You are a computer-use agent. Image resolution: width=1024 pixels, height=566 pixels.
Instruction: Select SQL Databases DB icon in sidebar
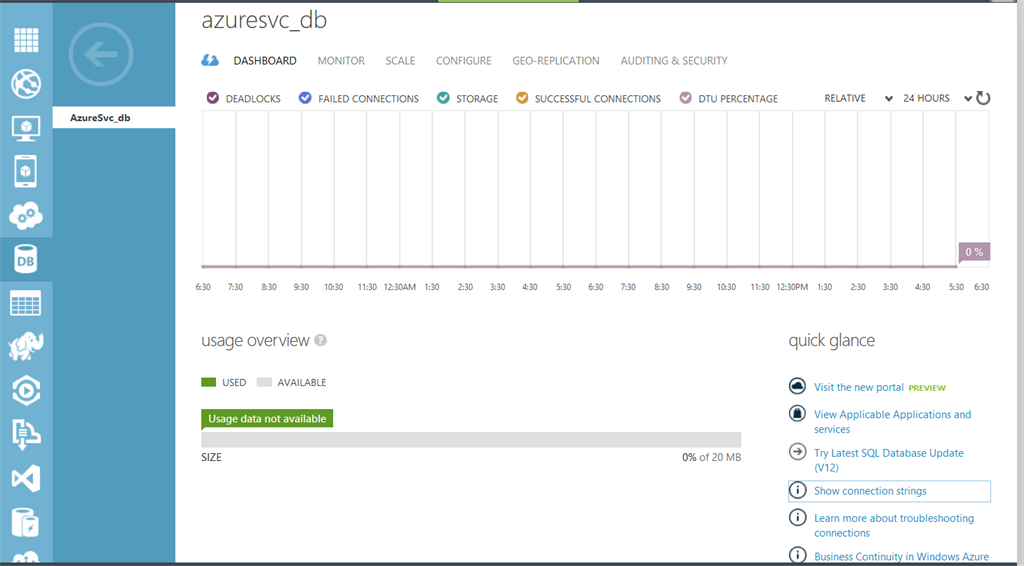coord(26,259)
